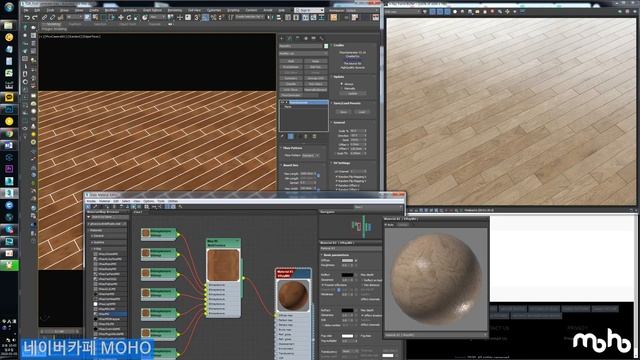Viewport: 640px width, 360px height.
Task: Click the object color swatch beside name field
Action: pyautogui.click(x=326, y=46)
